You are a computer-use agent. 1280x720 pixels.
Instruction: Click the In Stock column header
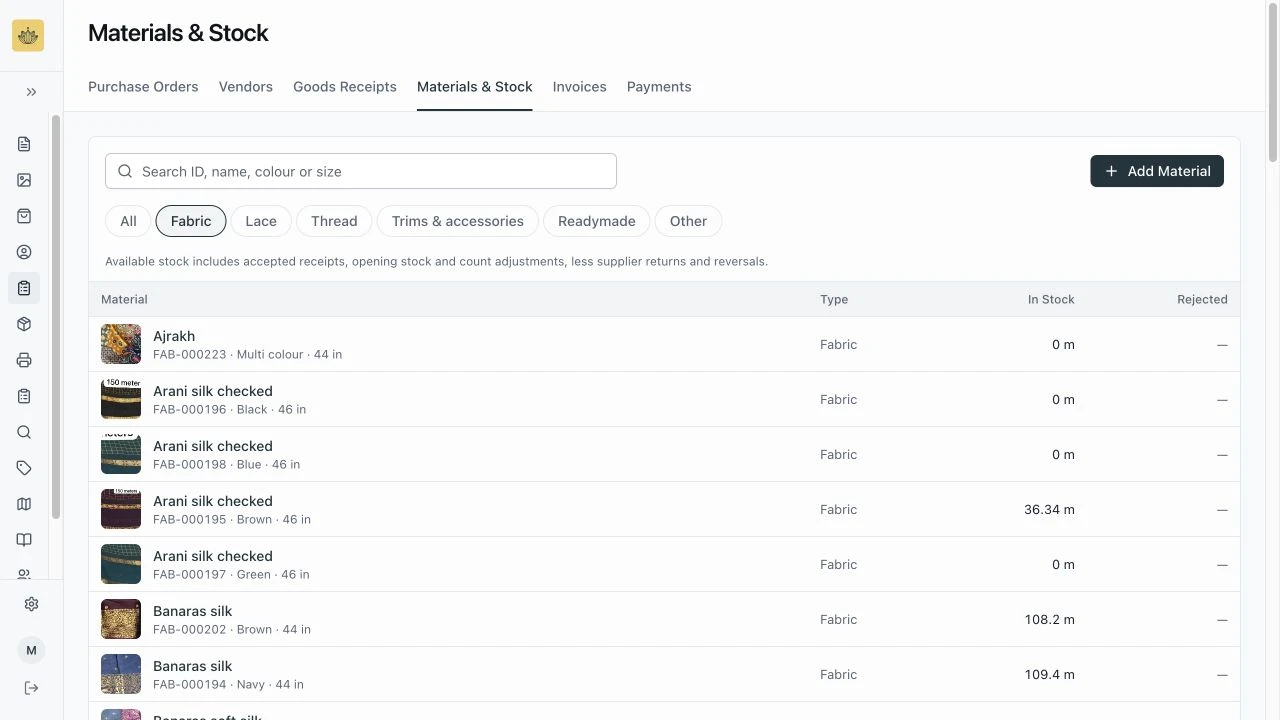1051,299
